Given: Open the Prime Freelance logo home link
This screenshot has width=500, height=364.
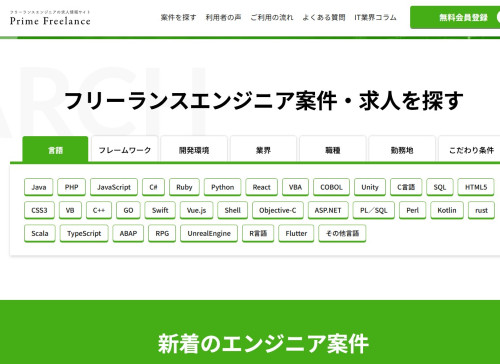Looking at the screenshot, I should coord(50,18).
